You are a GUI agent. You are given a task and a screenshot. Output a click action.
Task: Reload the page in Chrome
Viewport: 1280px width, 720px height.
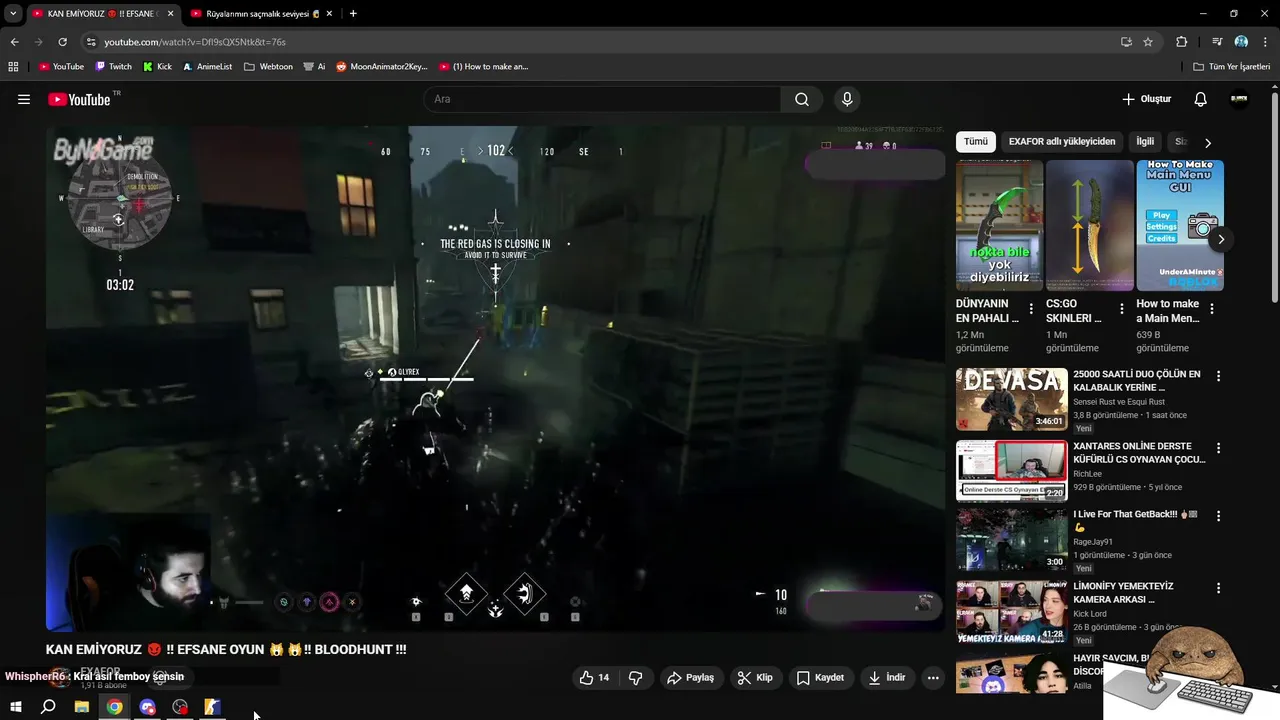pos(62,42)
